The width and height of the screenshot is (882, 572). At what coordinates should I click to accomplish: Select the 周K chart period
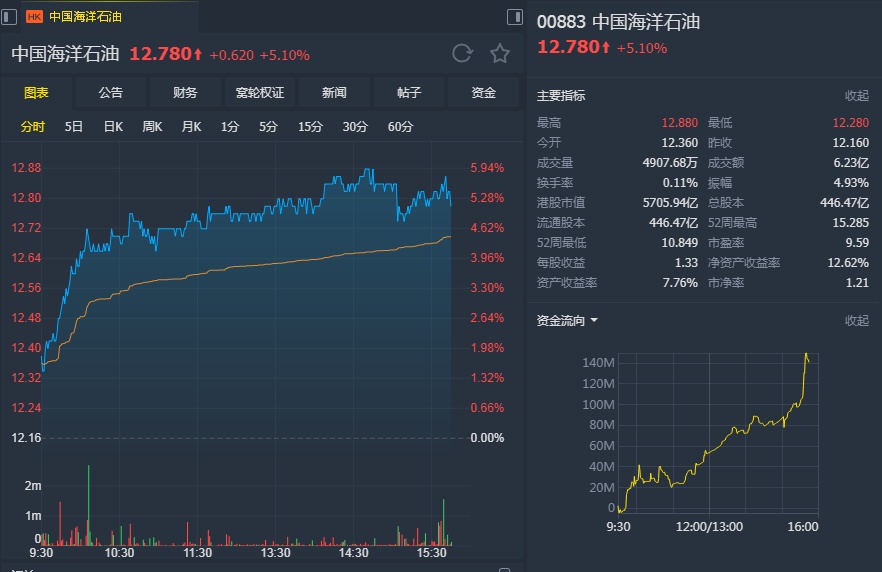[152, 127]
